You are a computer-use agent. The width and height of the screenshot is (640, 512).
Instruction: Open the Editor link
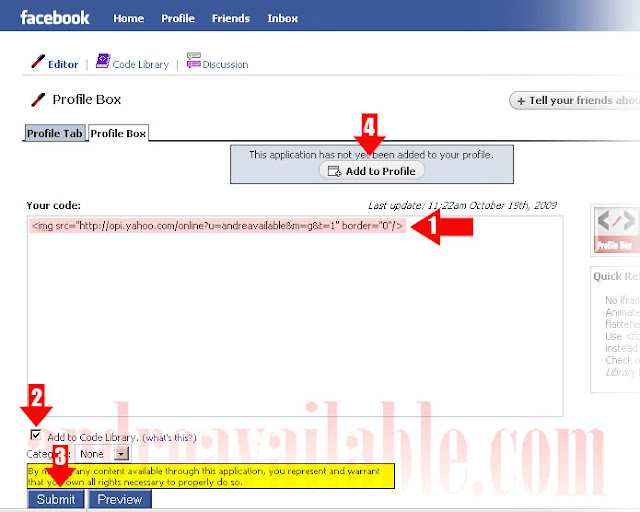coord(63,65)
